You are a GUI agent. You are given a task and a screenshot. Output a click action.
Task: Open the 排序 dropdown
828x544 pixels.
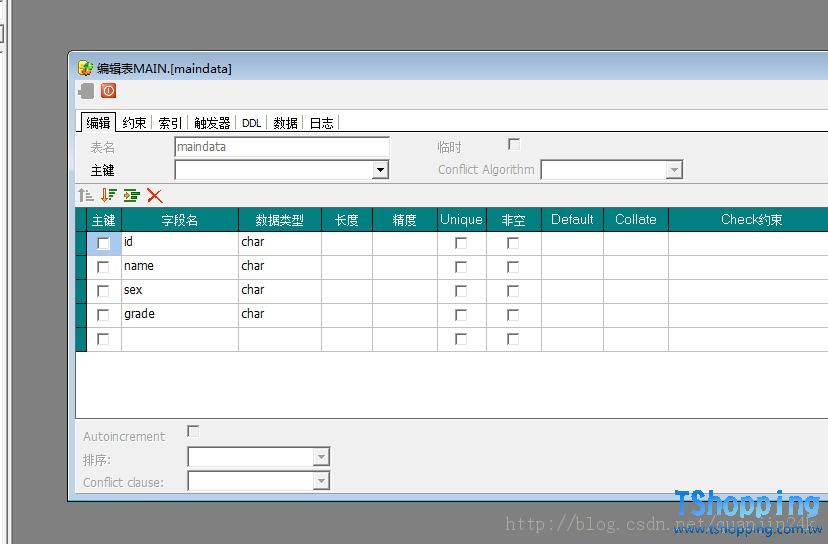(321, 457)
